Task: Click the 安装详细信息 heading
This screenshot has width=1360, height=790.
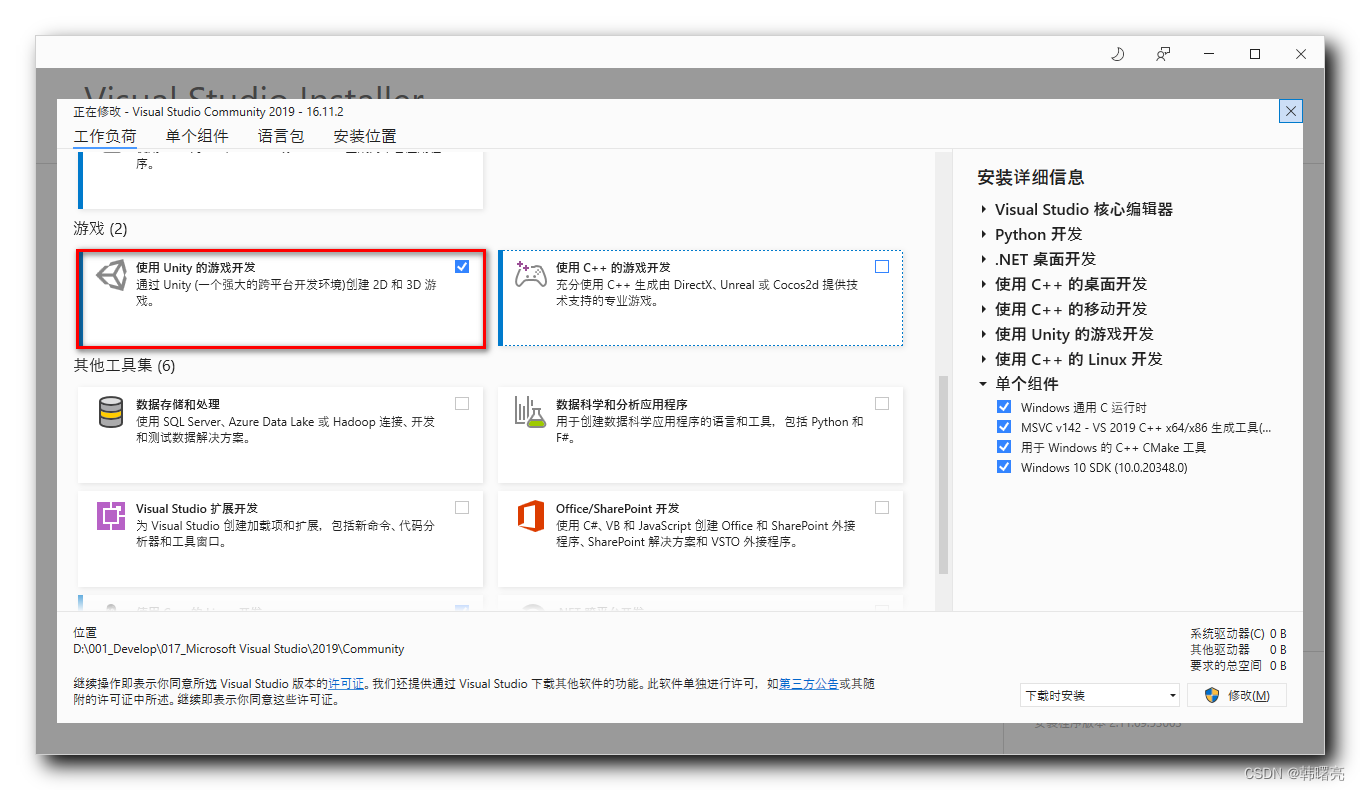Action: click(1031, 177)
